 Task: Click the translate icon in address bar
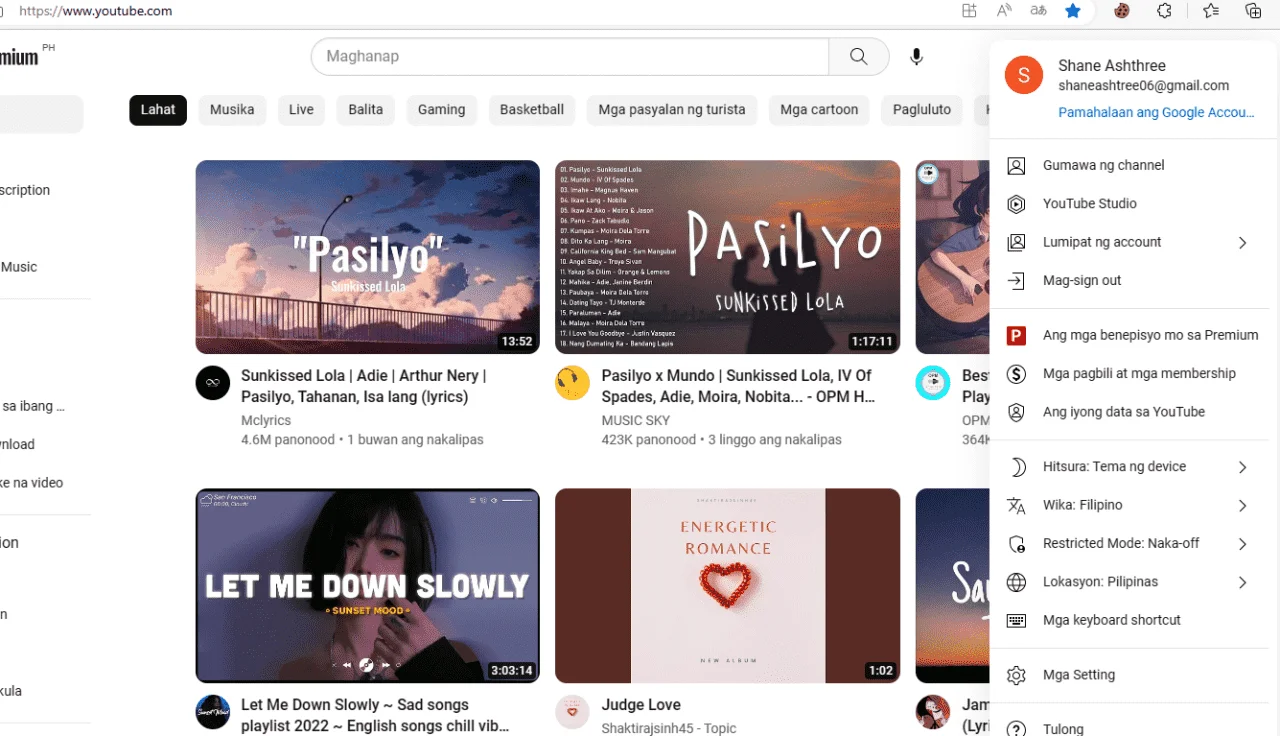pyautogui.click(x=1038, y=11)
